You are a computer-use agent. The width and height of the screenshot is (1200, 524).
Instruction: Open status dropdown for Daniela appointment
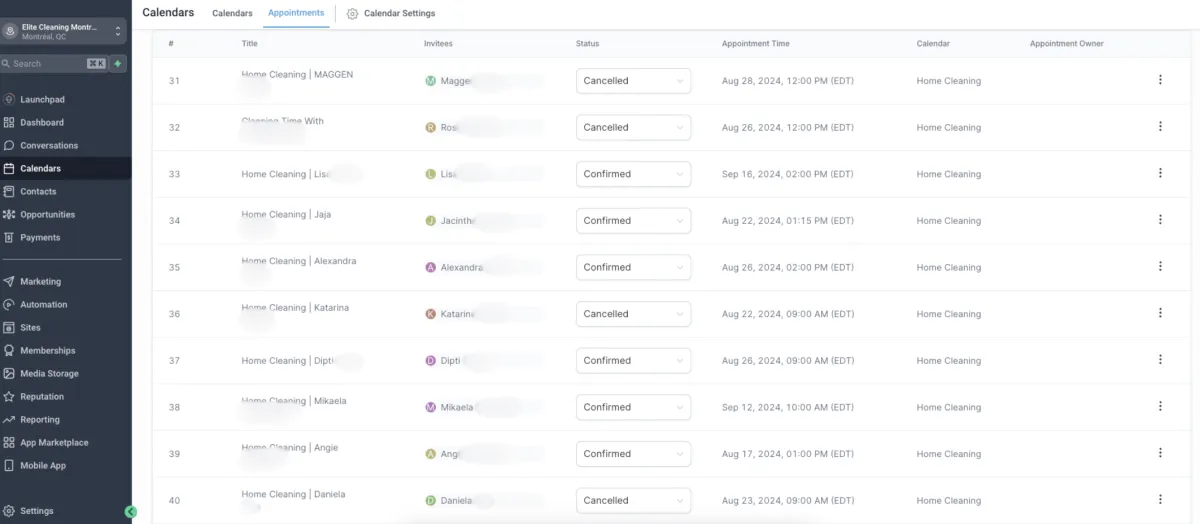[633, 500]
